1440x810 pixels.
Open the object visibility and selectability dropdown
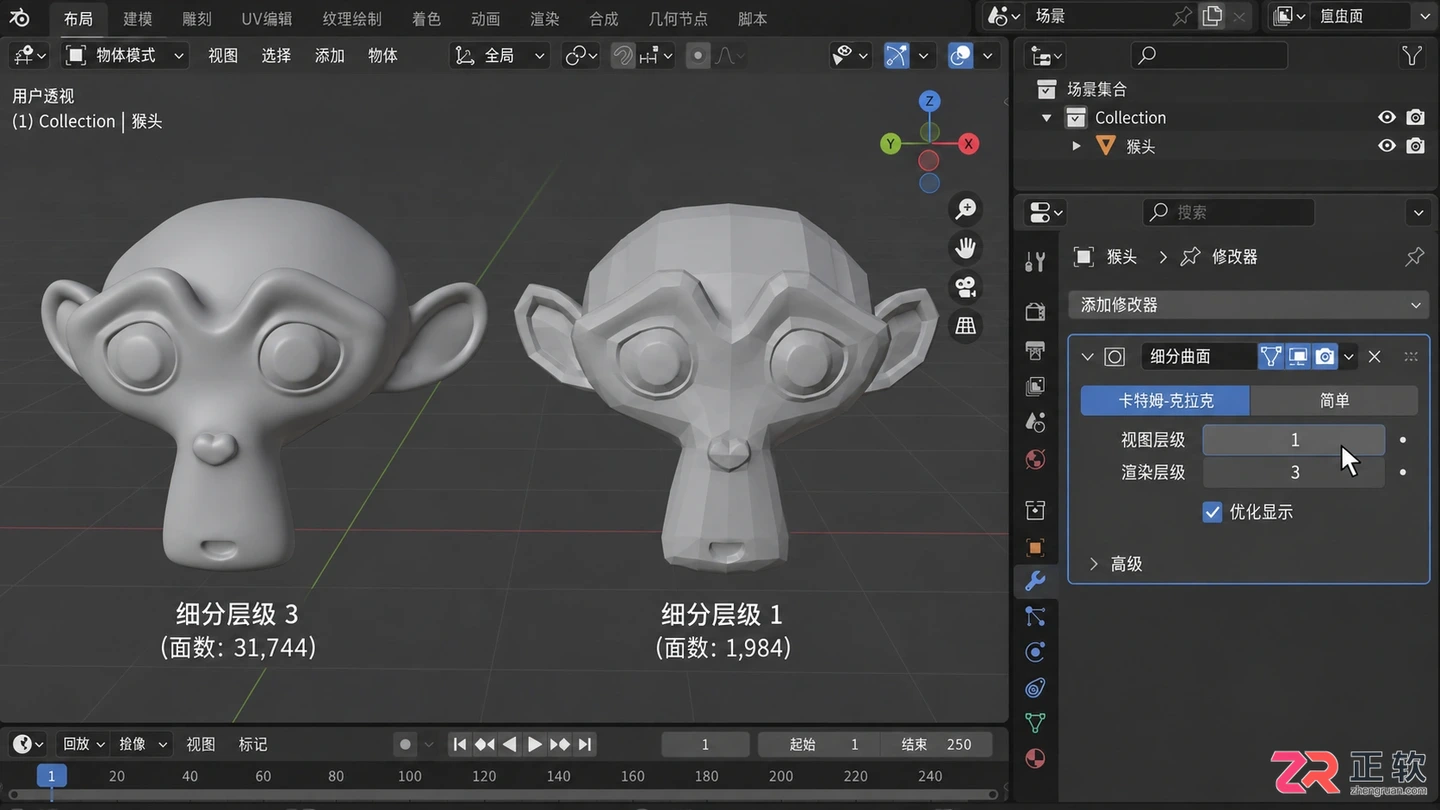click(851, 56)
